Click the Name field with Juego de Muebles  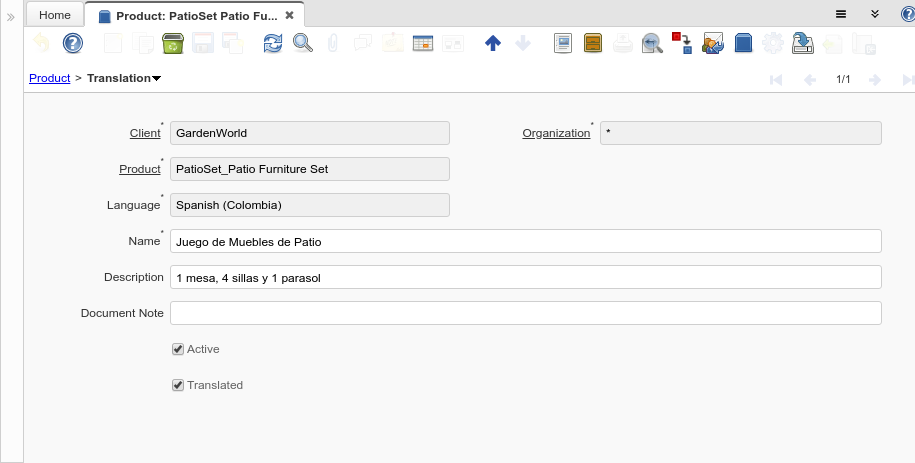tap(525, 241)
